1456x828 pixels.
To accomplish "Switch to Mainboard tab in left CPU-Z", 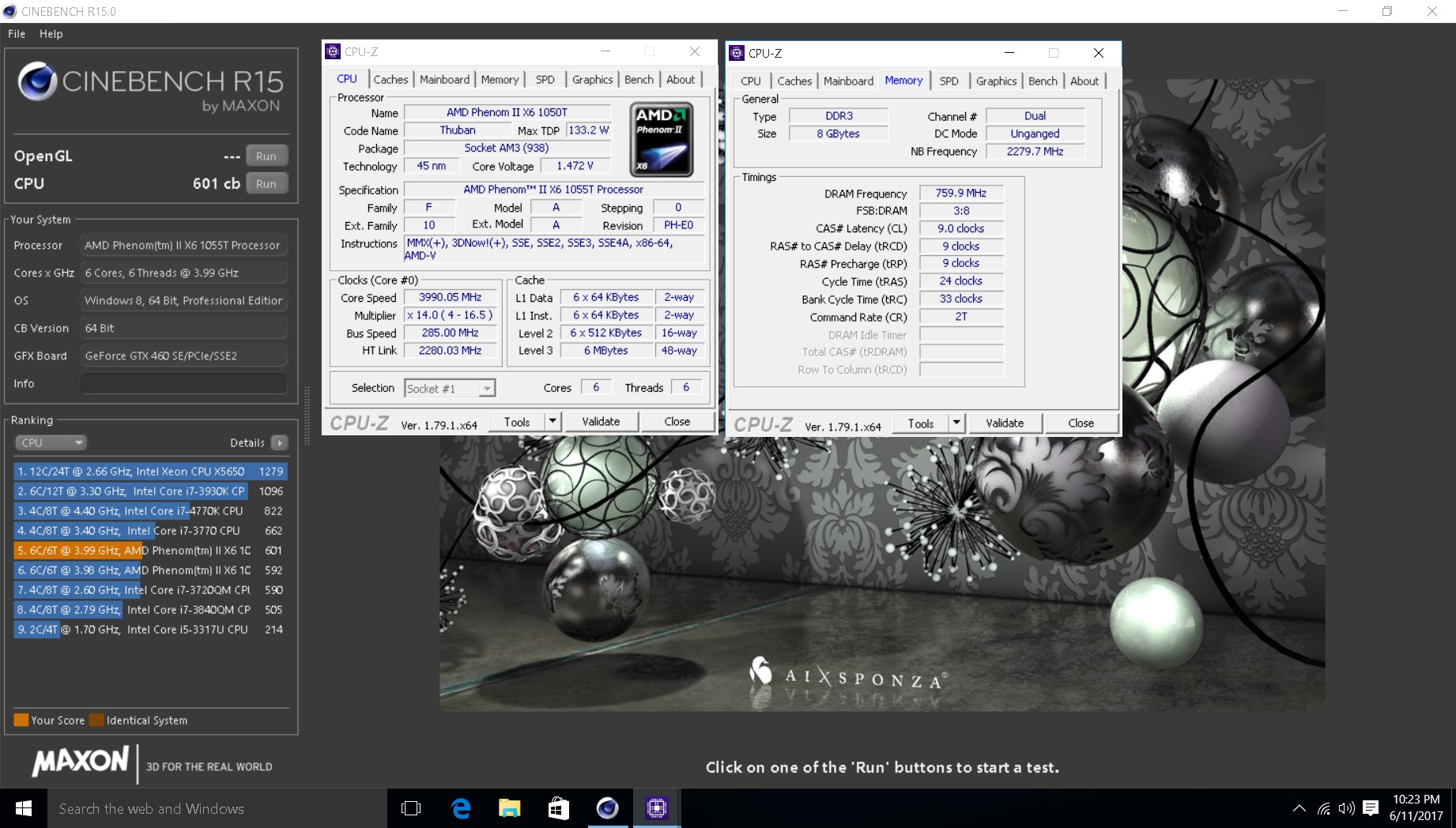I will coord(444,79).
